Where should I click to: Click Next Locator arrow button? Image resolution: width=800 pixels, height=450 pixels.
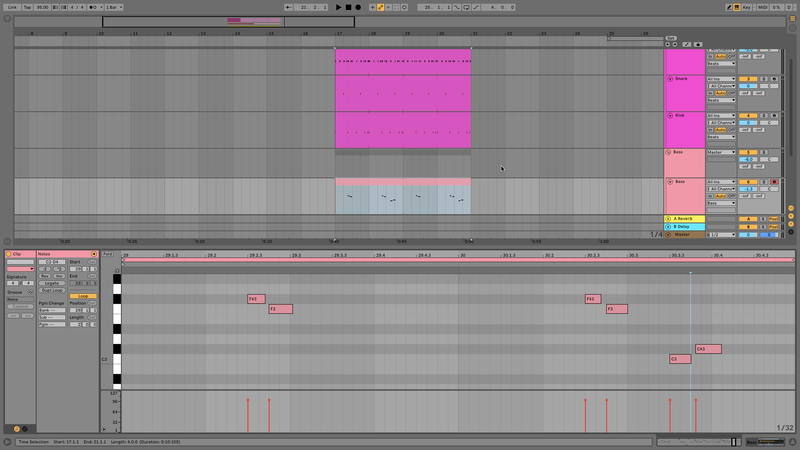[x=674, y=44]
